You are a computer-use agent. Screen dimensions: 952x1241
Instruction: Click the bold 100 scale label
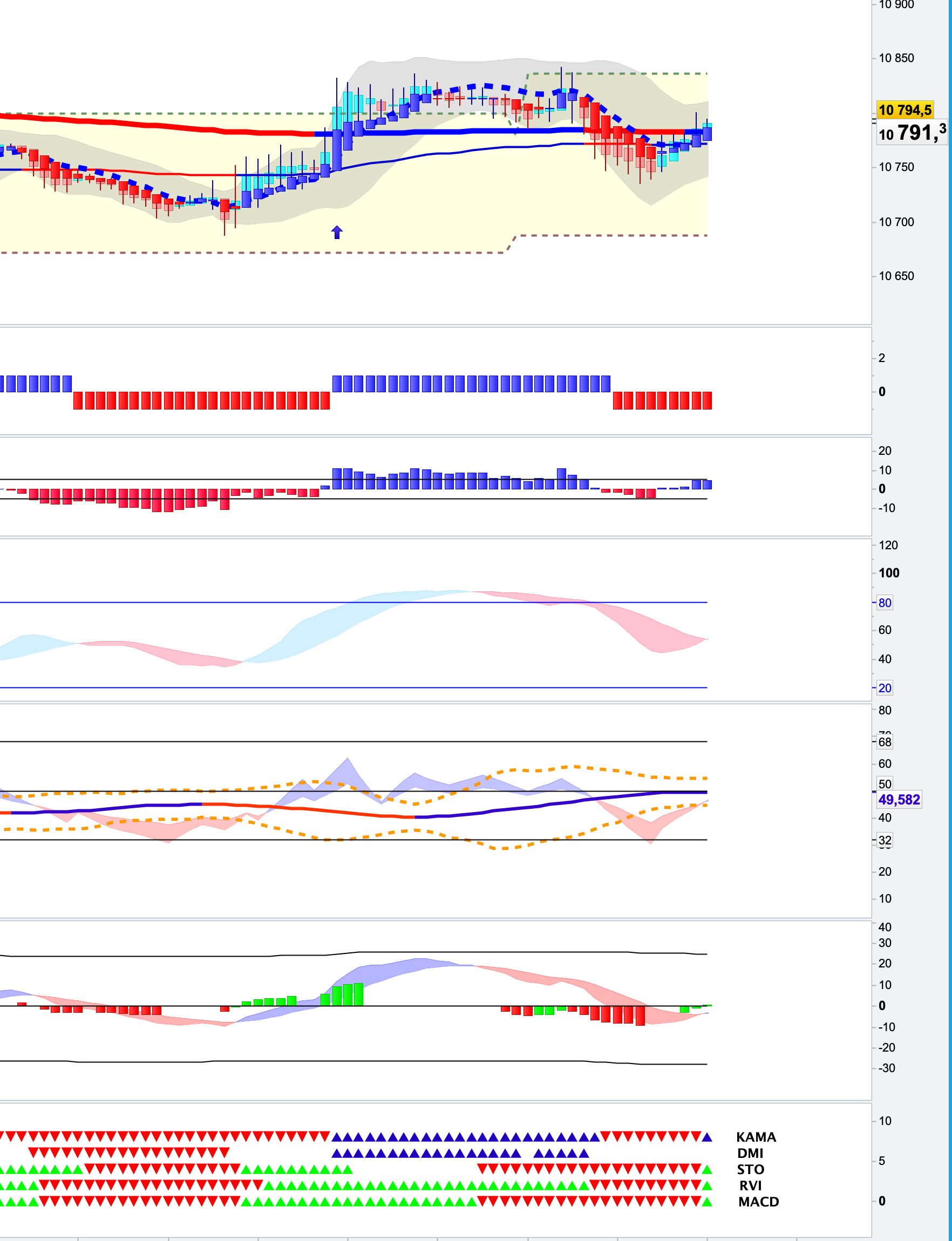pos(889,572)
